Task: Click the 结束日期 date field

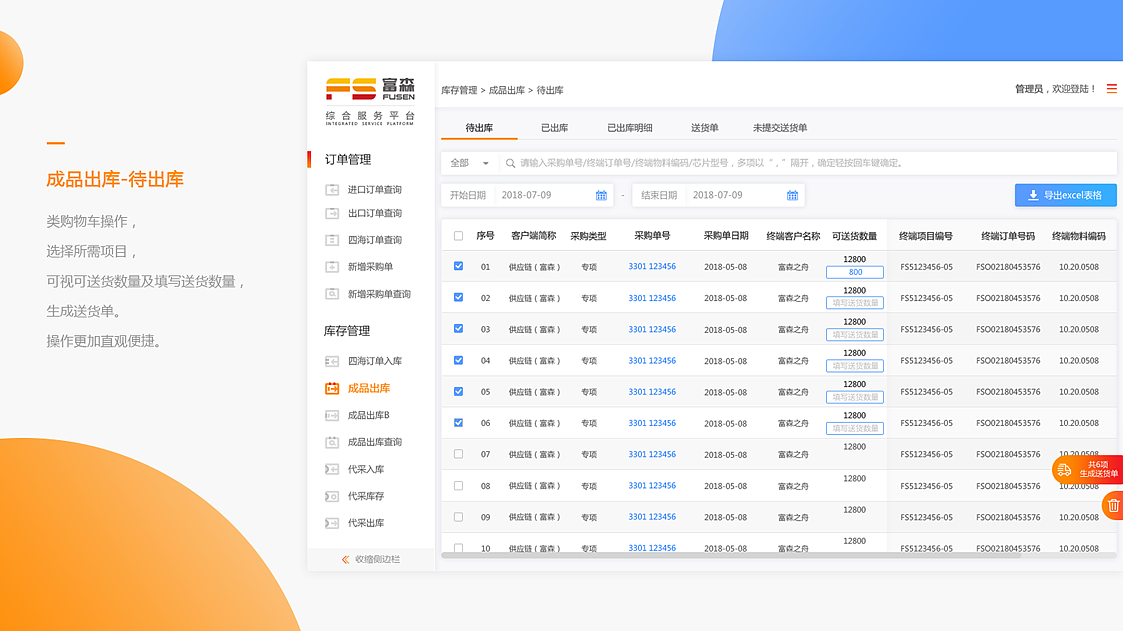Action: [x=718, y=195]
